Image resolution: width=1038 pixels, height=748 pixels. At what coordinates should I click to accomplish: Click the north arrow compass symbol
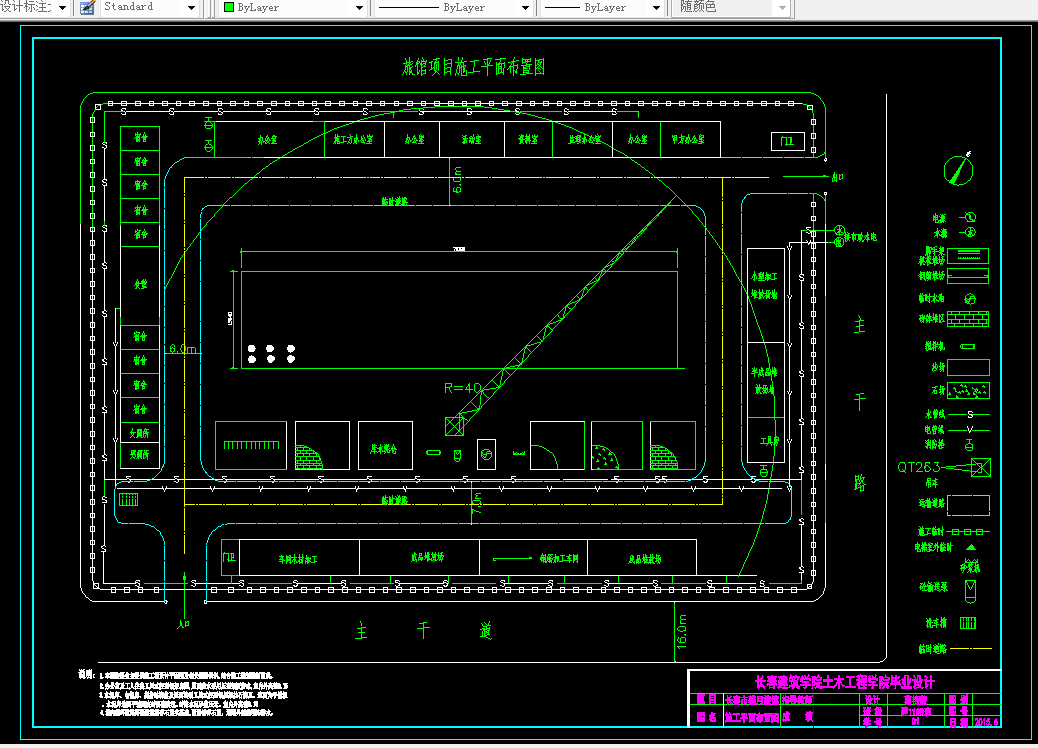point(958,169)
